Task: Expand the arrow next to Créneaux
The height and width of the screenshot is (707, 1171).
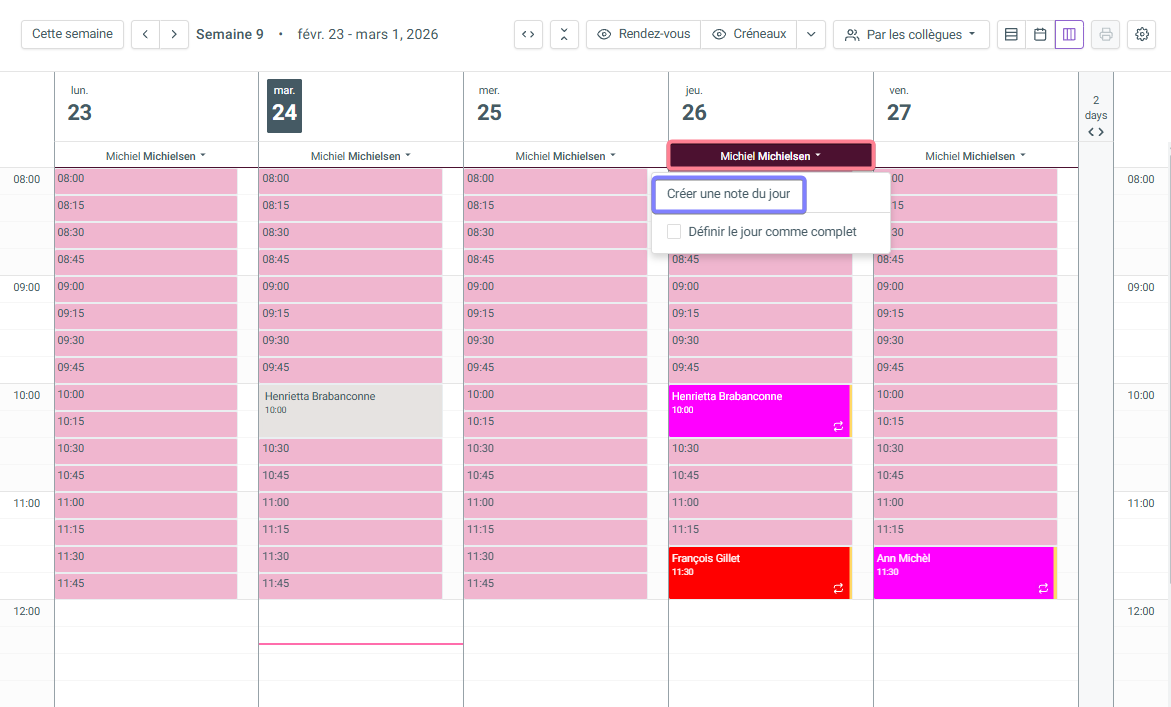Action: pos(811,34)
